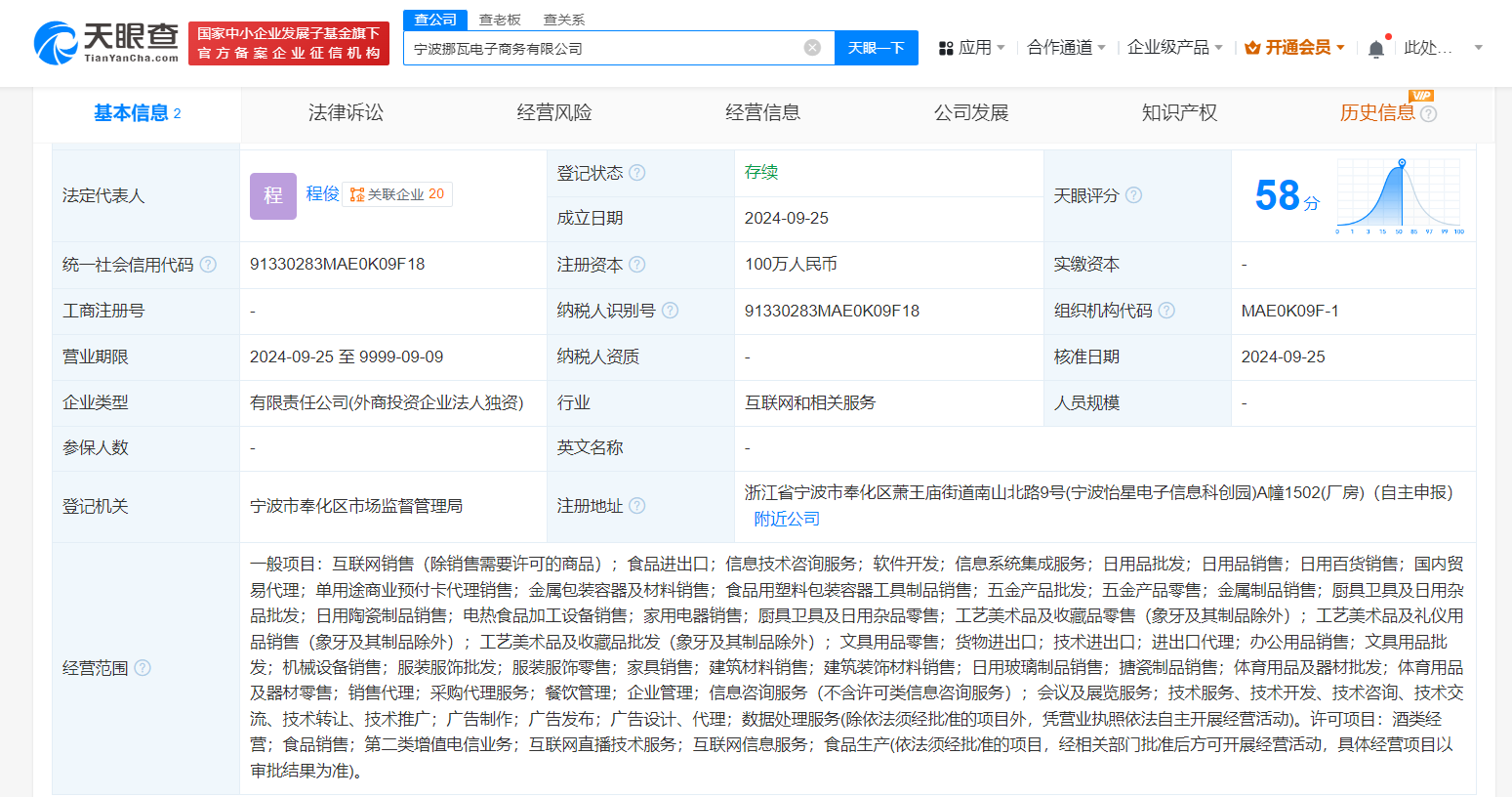Switch to the 知识产权 tab
This screenshot has height=797, width=1512.
[x=1179, y=113]
